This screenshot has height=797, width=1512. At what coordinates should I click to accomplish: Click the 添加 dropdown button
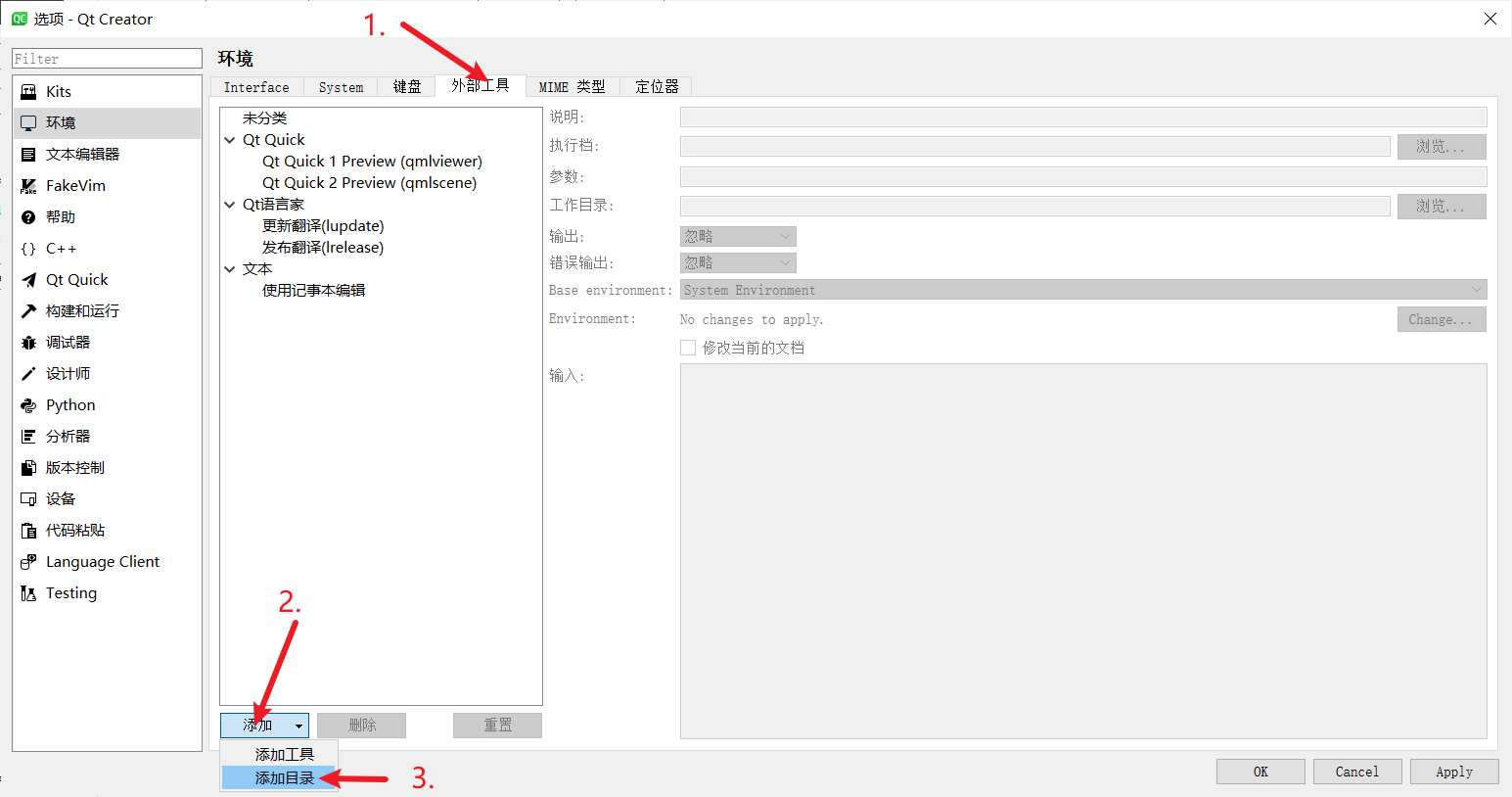coord(264,725)
